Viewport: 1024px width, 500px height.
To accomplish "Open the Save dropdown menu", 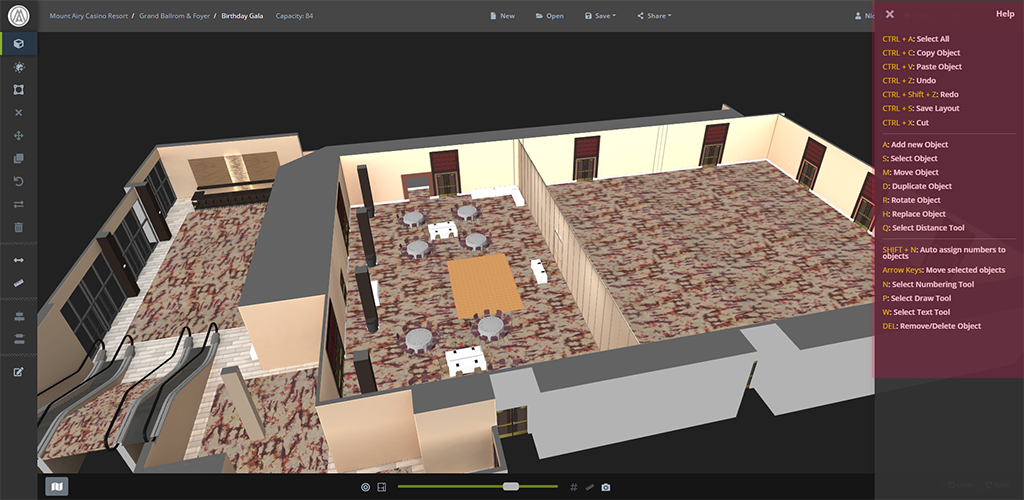I will point(604,16).
